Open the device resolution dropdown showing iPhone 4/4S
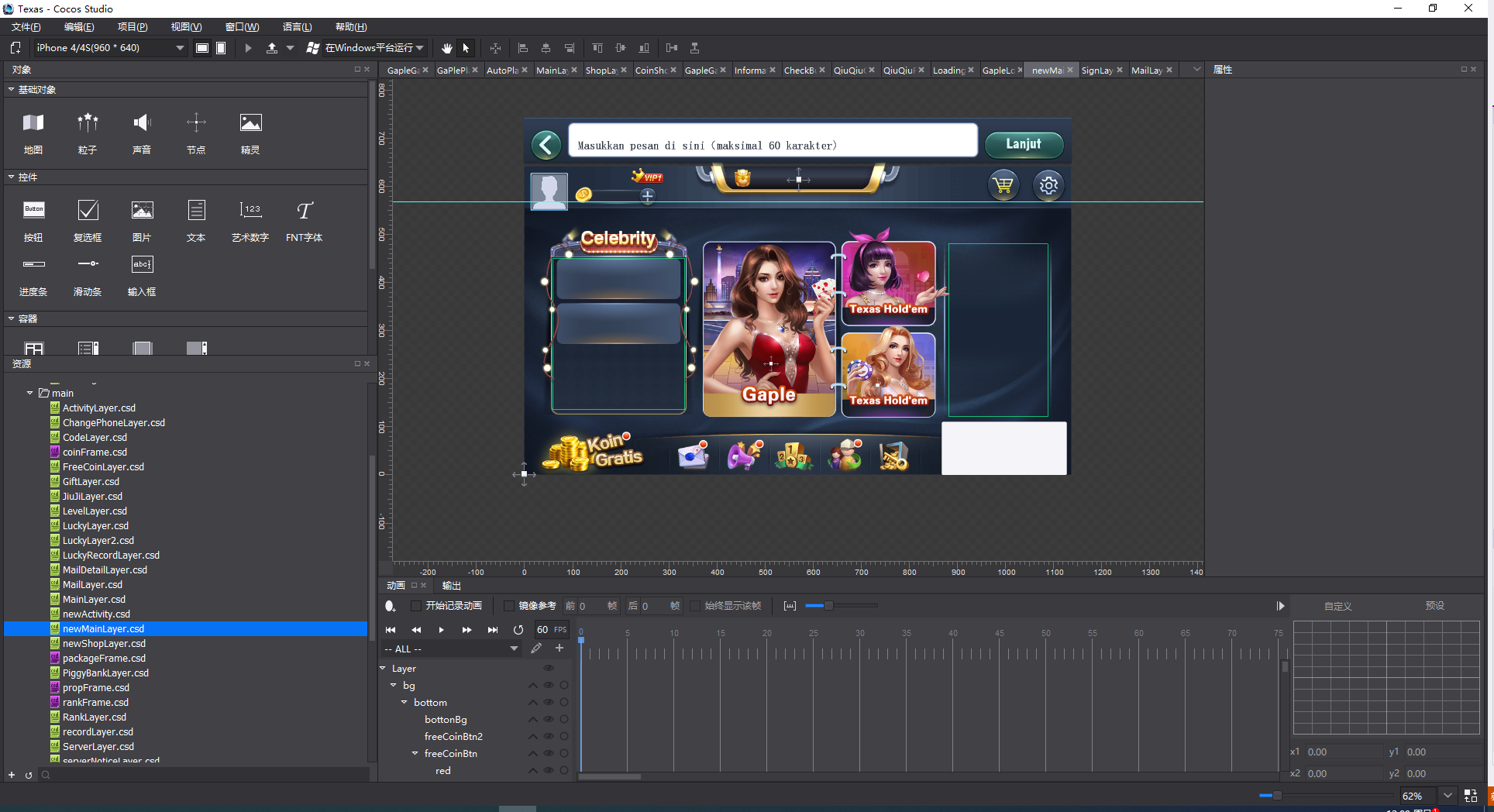 click(x=179, y=47)
